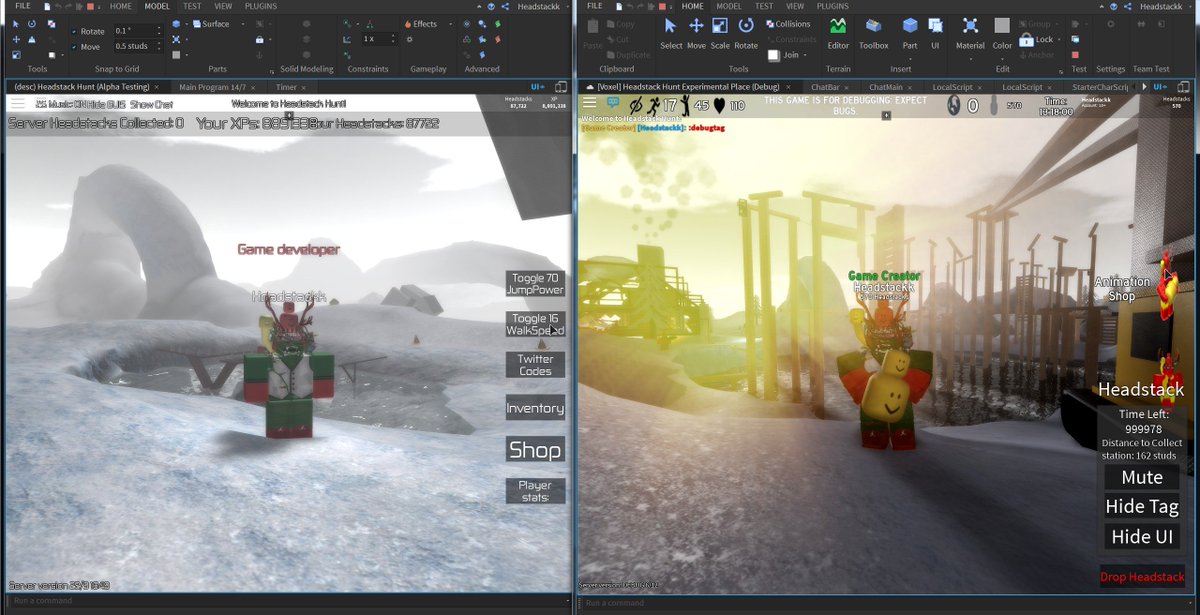This screenshot has height=615, width=1200.
Task: Switch to the ChatMain script tab
Action: [x=885, y=88]
